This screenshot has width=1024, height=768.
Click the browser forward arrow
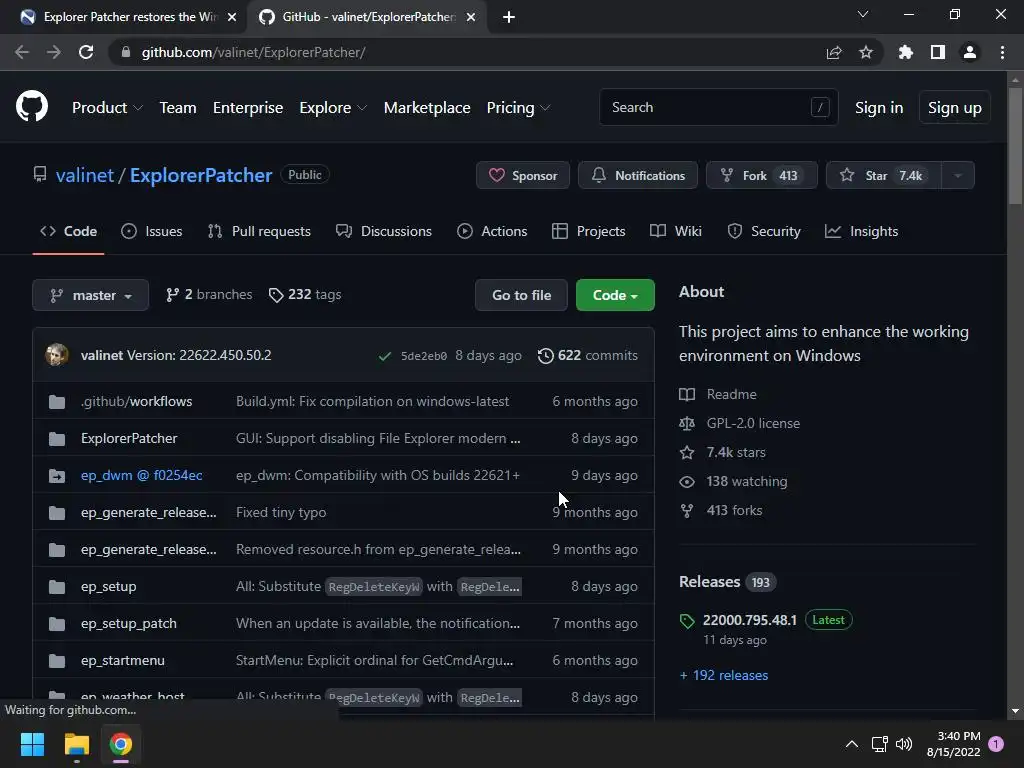pyautogui.click(x=54, y=52)
